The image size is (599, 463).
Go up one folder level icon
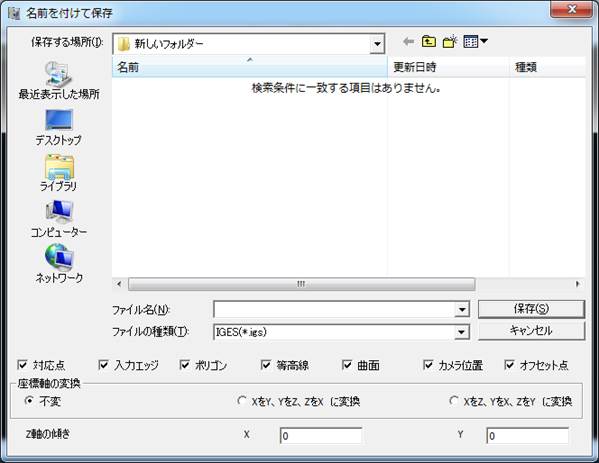[x=429, y=41]
